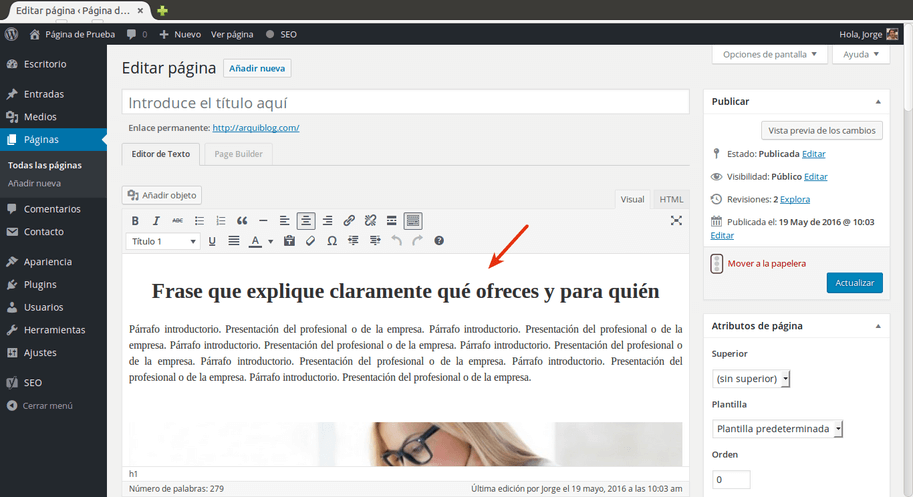Viewport: 913px width, 497px height.
Task: Apply strikethrough formatting
Action: [178, 221]
